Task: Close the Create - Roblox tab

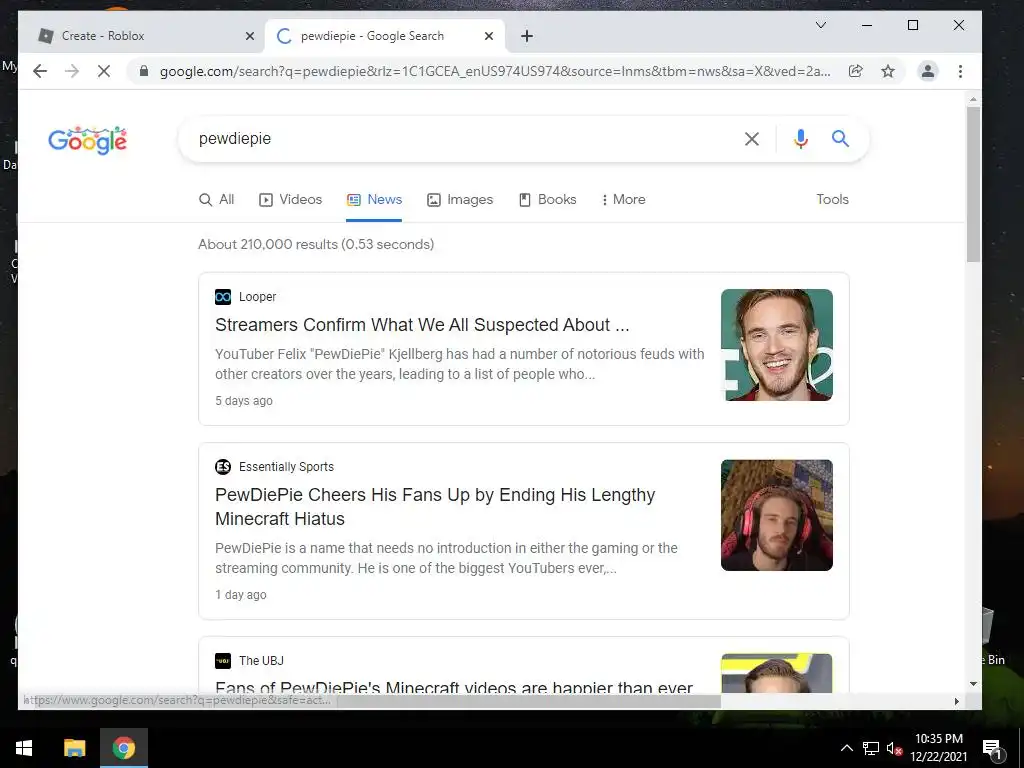Action: 249,36
